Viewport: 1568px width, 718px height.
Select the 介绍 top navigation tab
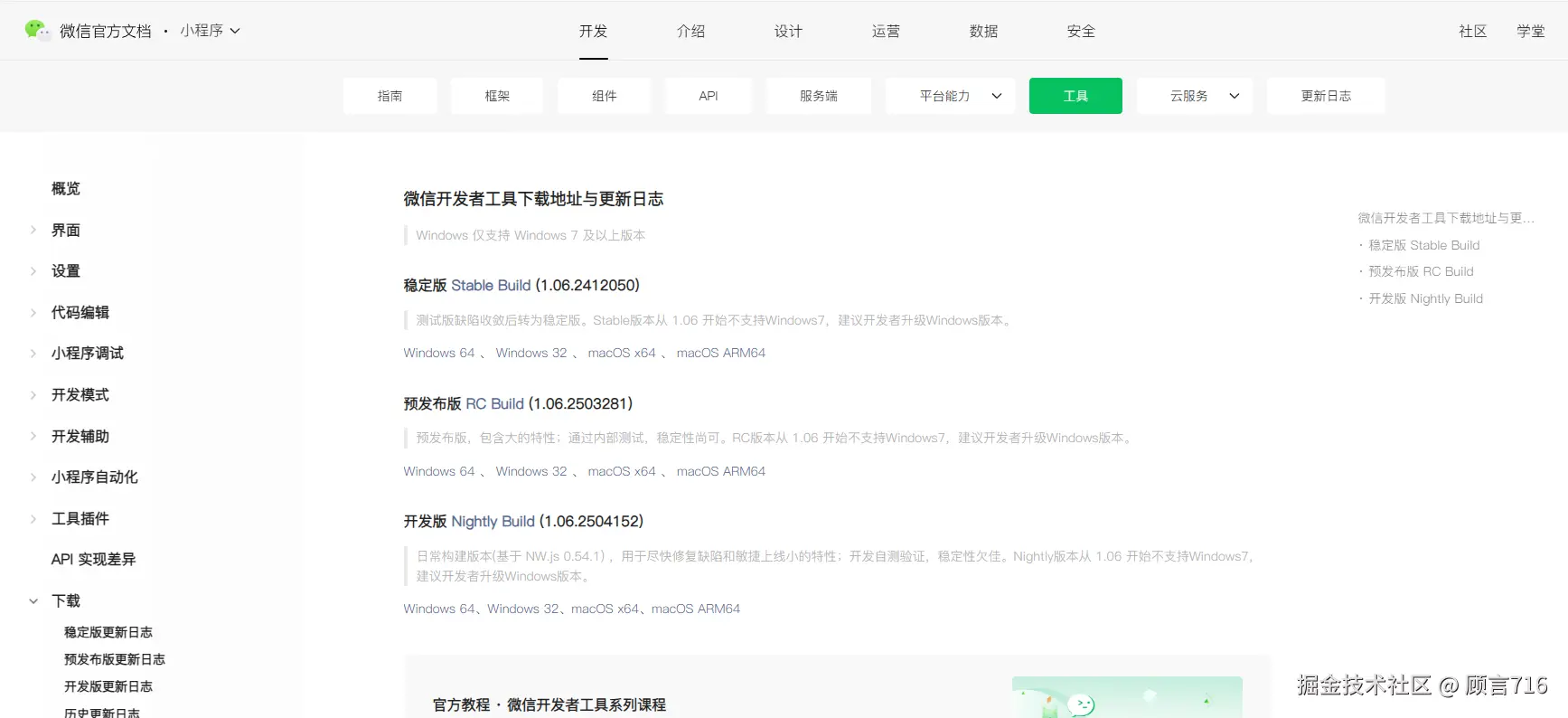click(690, 31)
